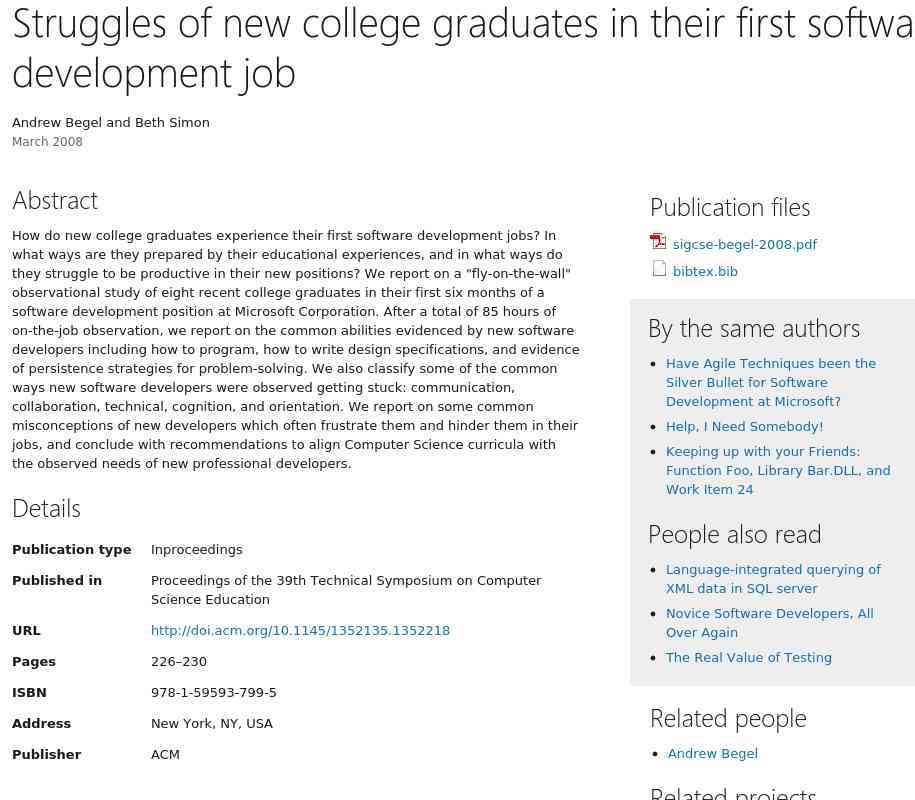
Task: Click the PDF file icon
Action: (658, 242)
